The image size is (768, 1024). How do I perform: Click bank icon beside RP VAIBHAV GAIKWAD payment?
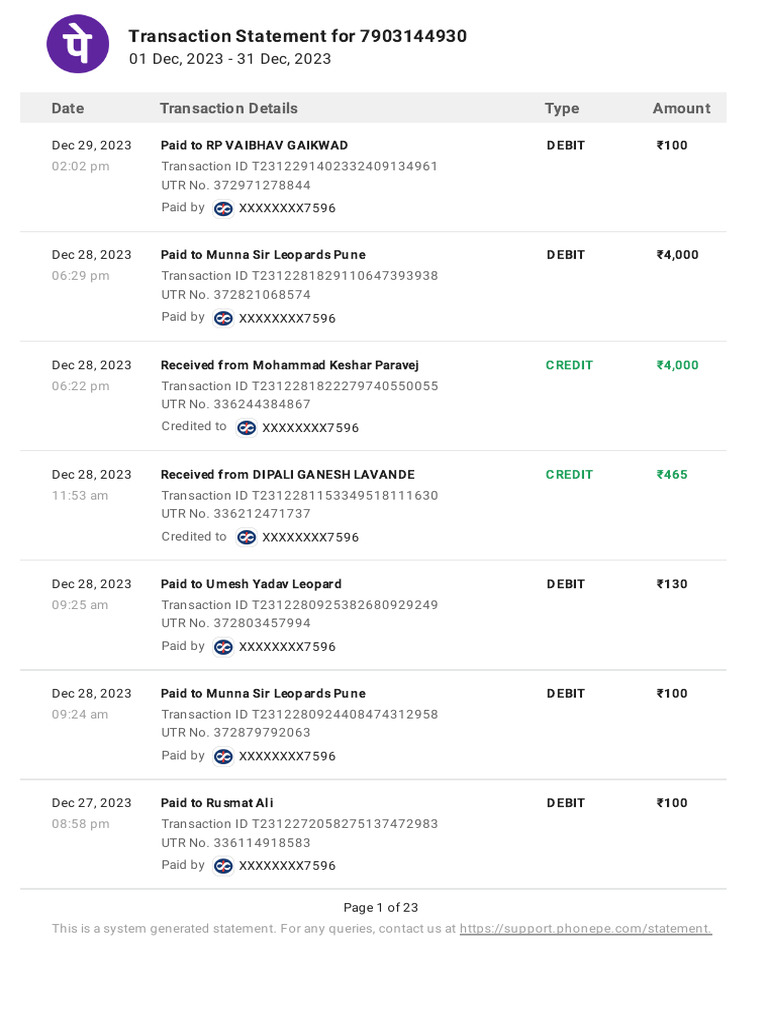coord(223,209)
